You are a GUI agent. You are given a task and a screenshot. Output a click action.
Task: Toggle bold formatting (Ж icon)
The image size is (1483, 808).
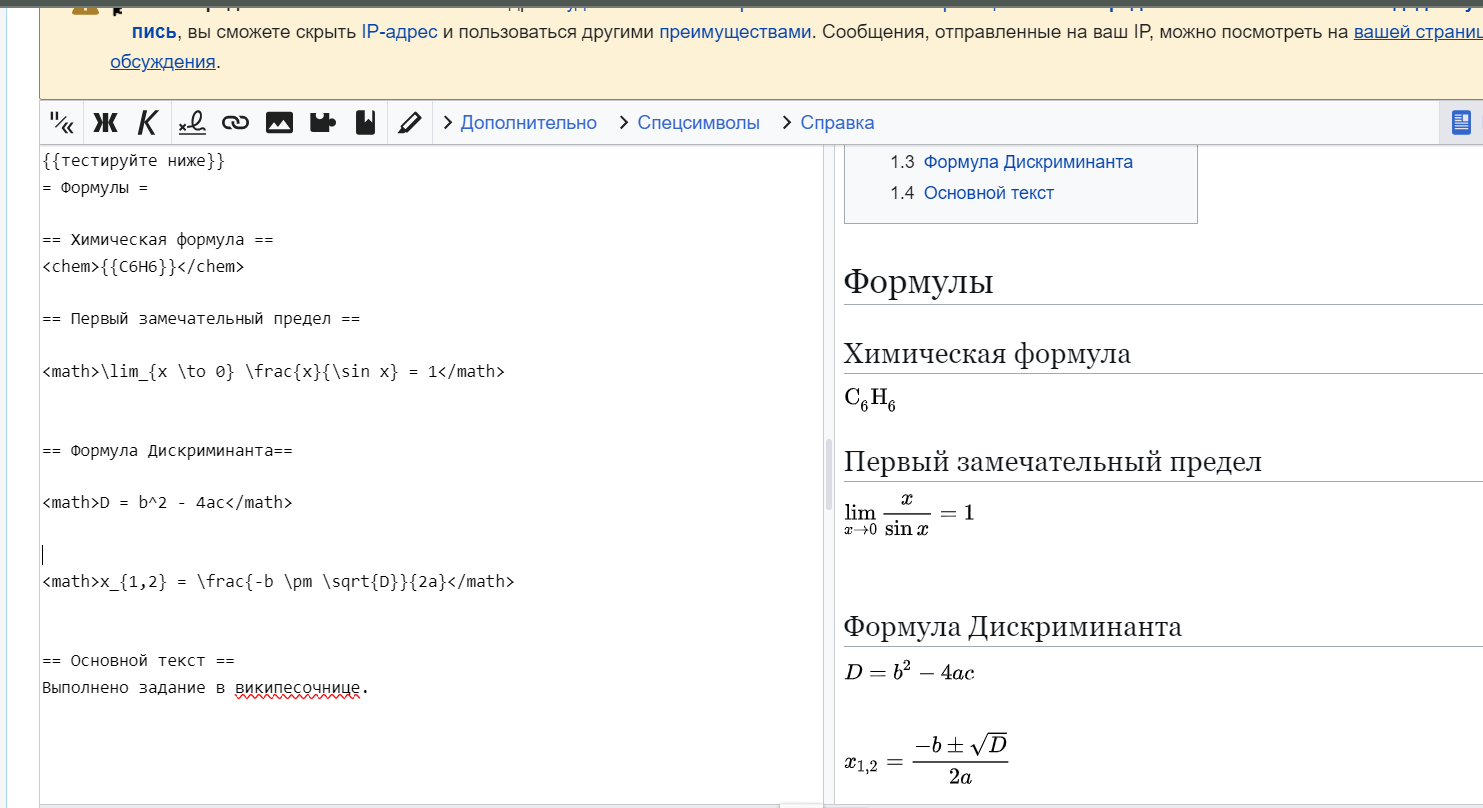click(x=105, y=123)
